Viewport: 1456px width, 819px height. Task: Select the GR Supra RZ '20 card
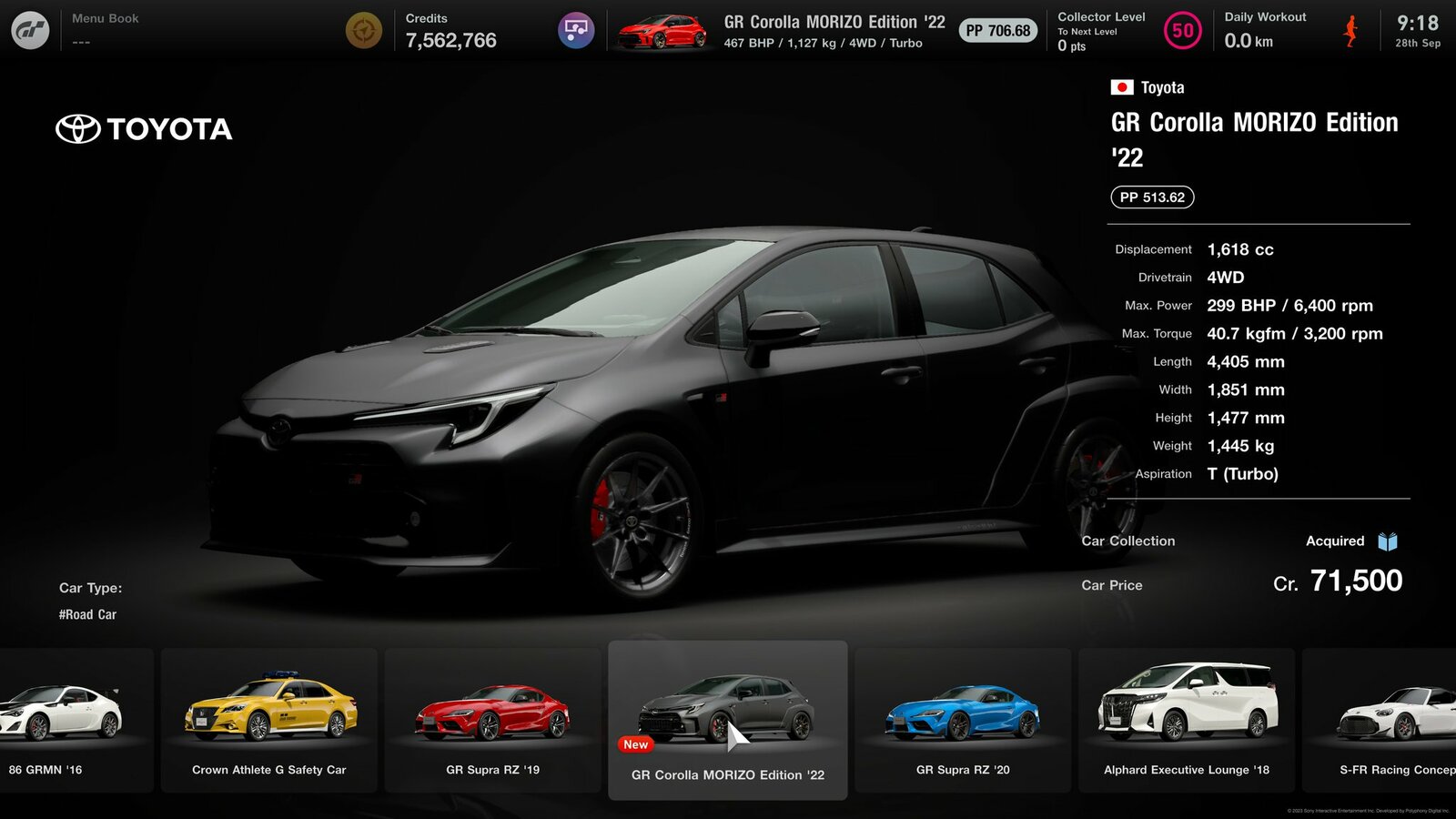963,720
